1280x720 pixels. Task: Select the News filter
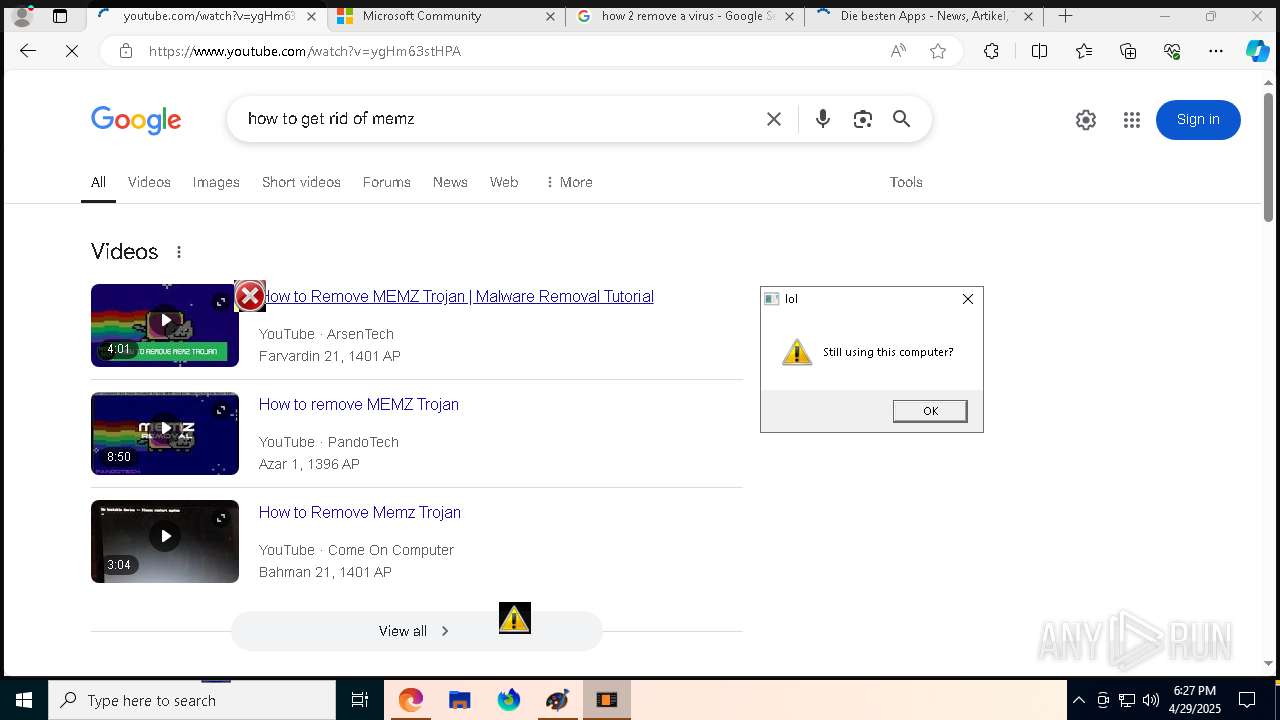[x=450, y=182]
